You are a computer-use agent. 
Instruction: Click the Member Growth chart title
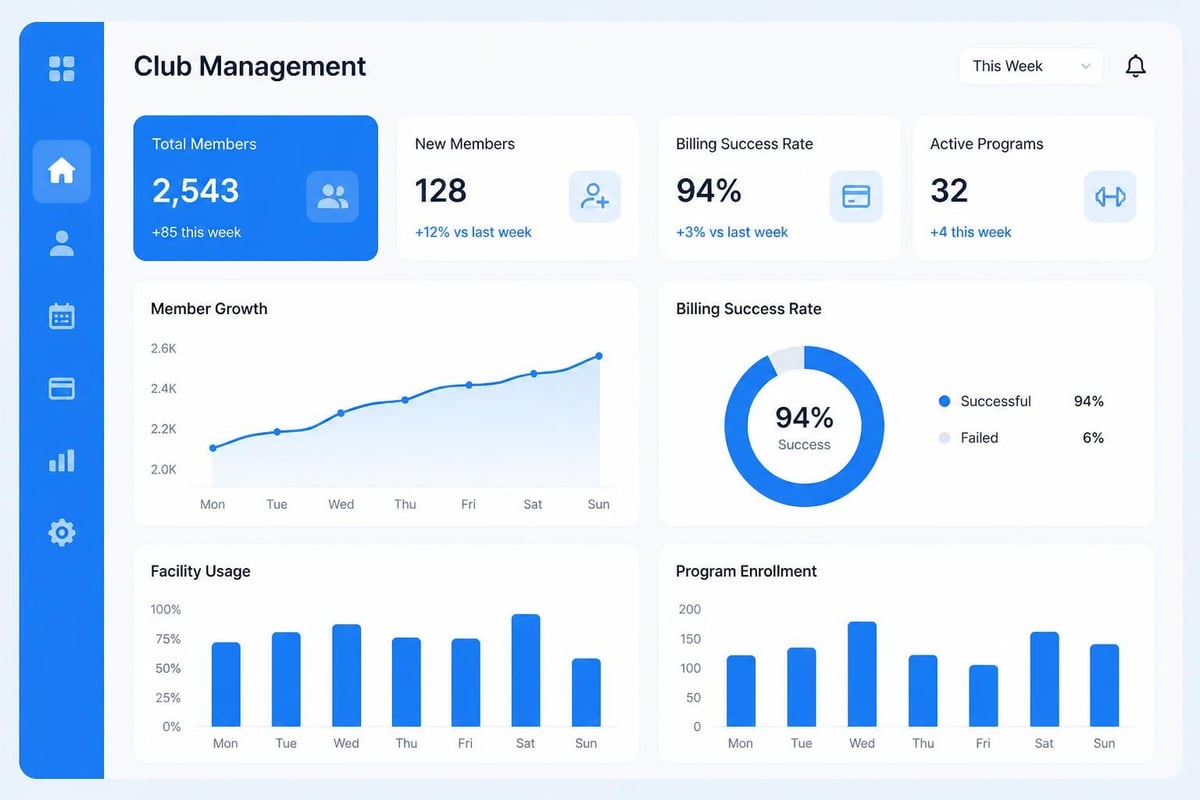(209, 309)
